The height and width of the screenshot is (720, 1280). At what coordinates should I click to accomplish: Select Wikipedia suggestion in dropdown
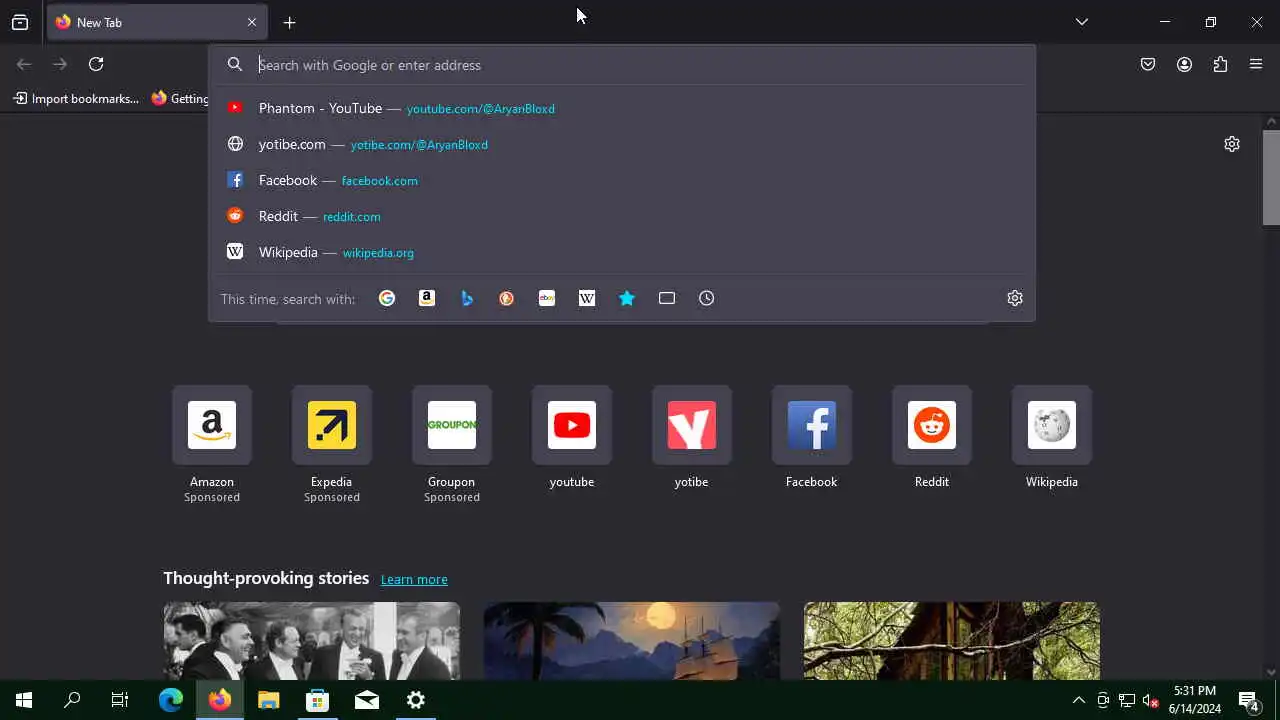coord(622,252)
